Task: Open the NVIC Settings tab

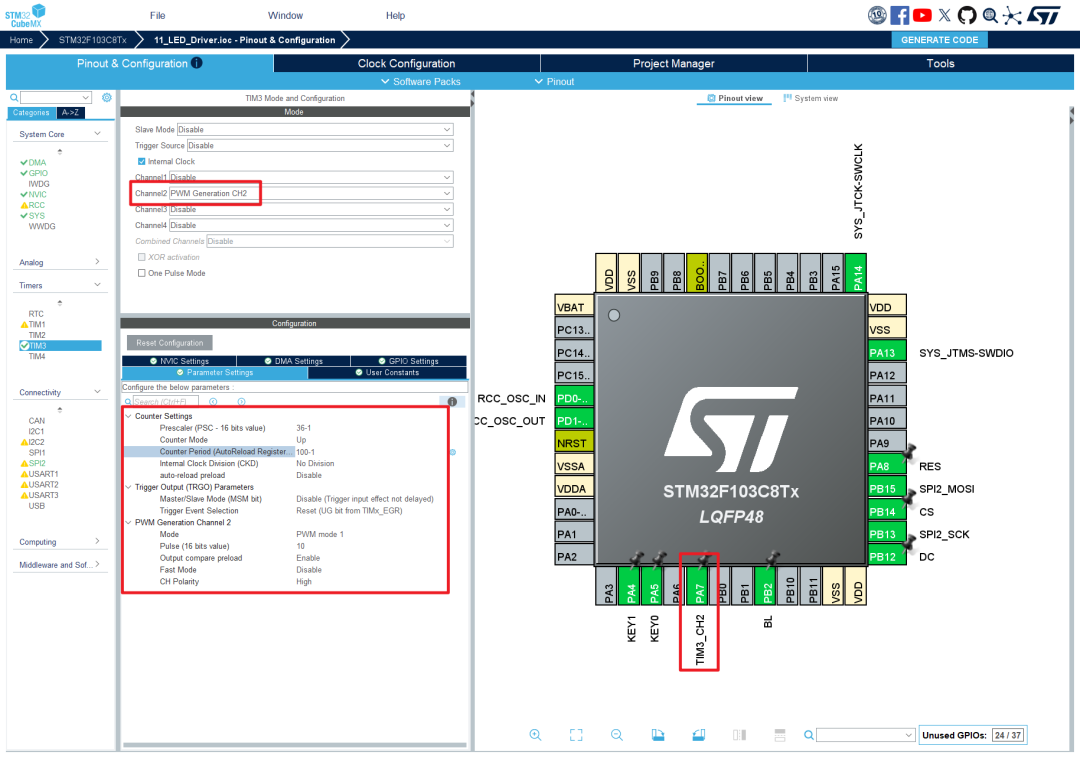Action: (179, 361)
